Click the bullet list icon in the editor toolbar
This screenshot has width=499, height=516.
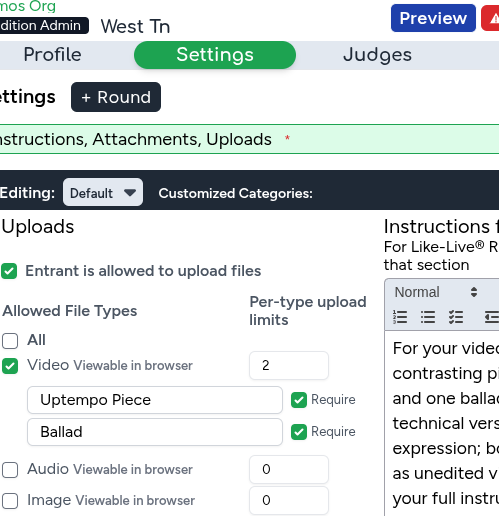pos(428,317)
